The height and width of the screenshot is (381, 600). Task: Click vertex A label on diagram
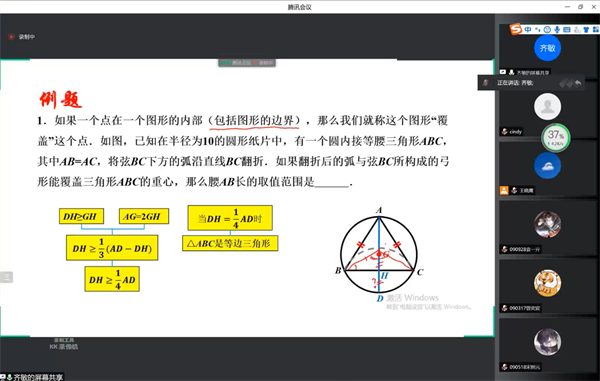[x=379, y=210]
